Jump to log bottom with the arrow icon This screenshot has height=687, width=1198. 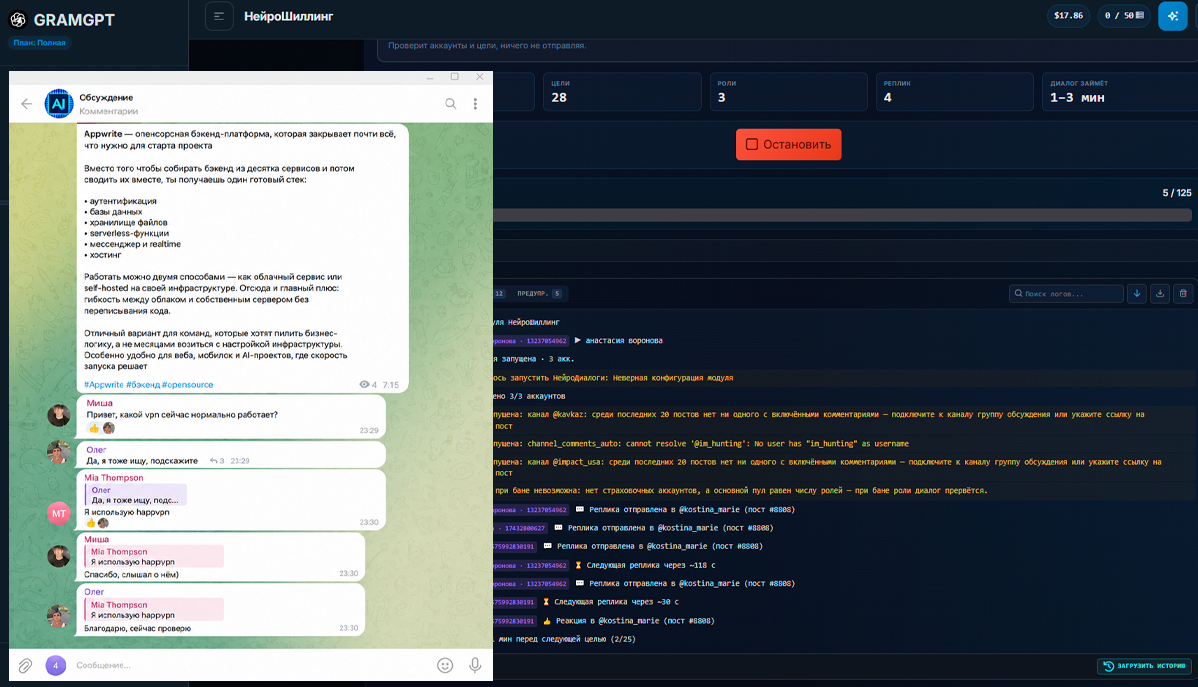pos(1137,293)
